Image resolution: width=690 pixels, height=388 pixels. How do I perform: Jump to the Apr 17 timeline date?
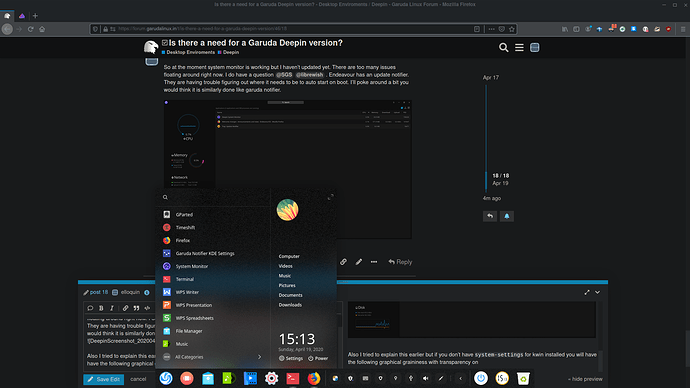[491, 77]
